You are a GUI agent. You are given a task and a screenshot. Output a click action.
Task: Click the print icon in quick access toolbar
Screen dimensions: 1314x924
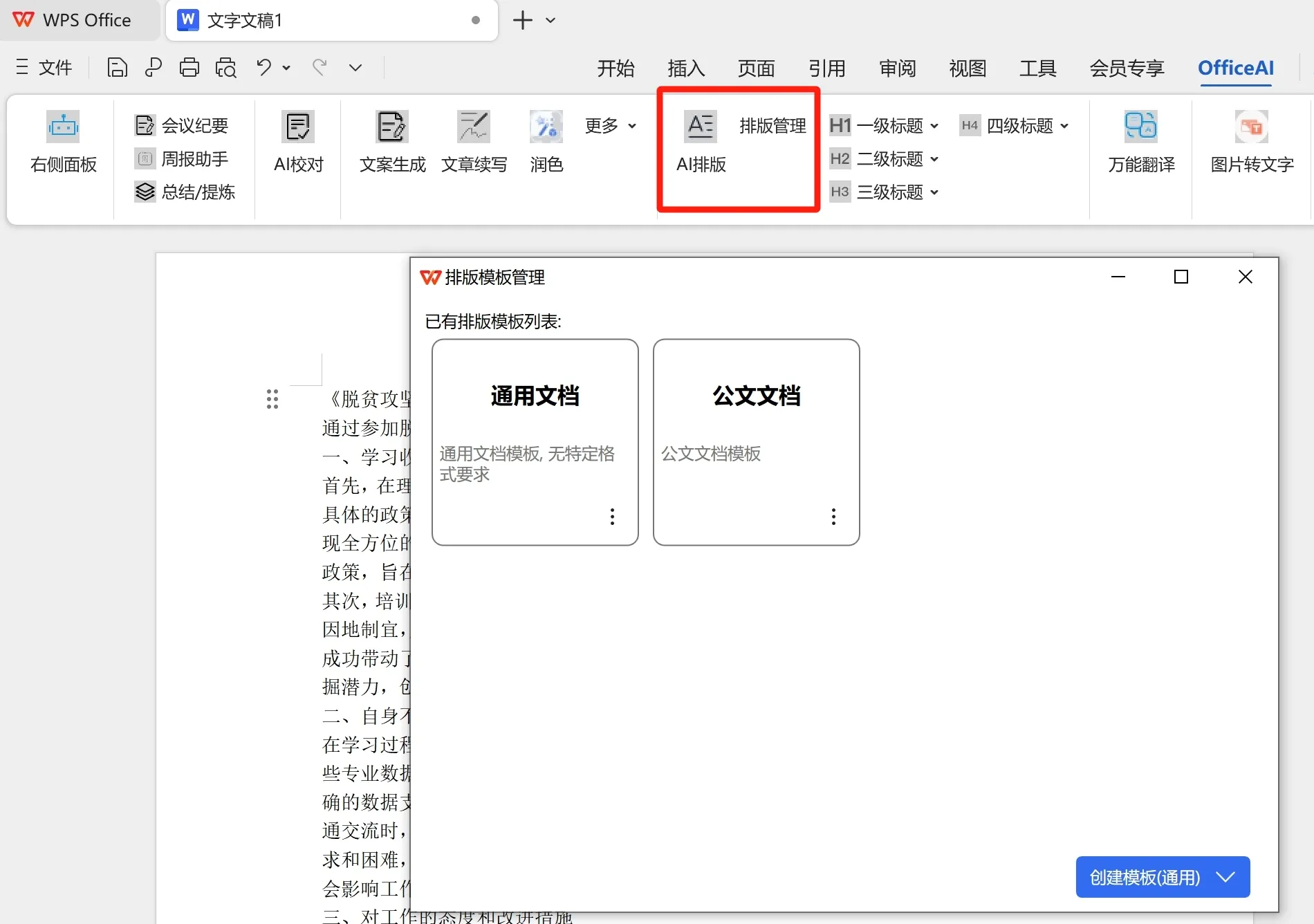189,67
